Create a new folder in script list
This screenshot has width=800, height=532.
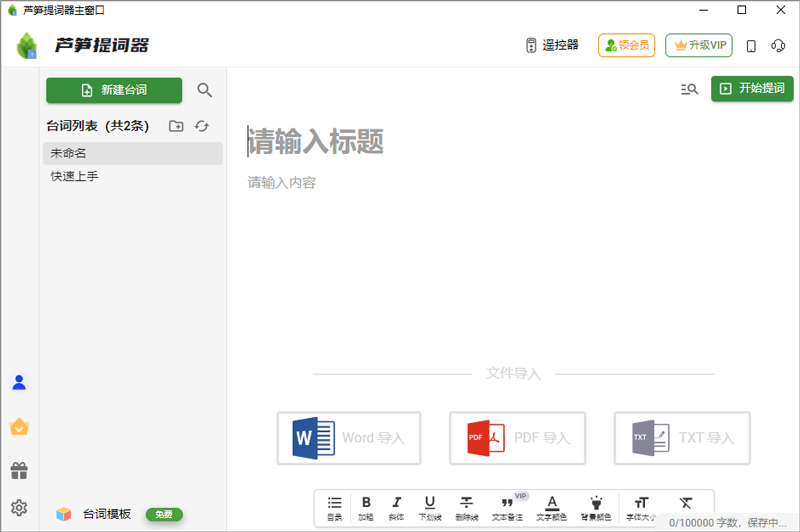pyautogui.click(x=176, y=126)
